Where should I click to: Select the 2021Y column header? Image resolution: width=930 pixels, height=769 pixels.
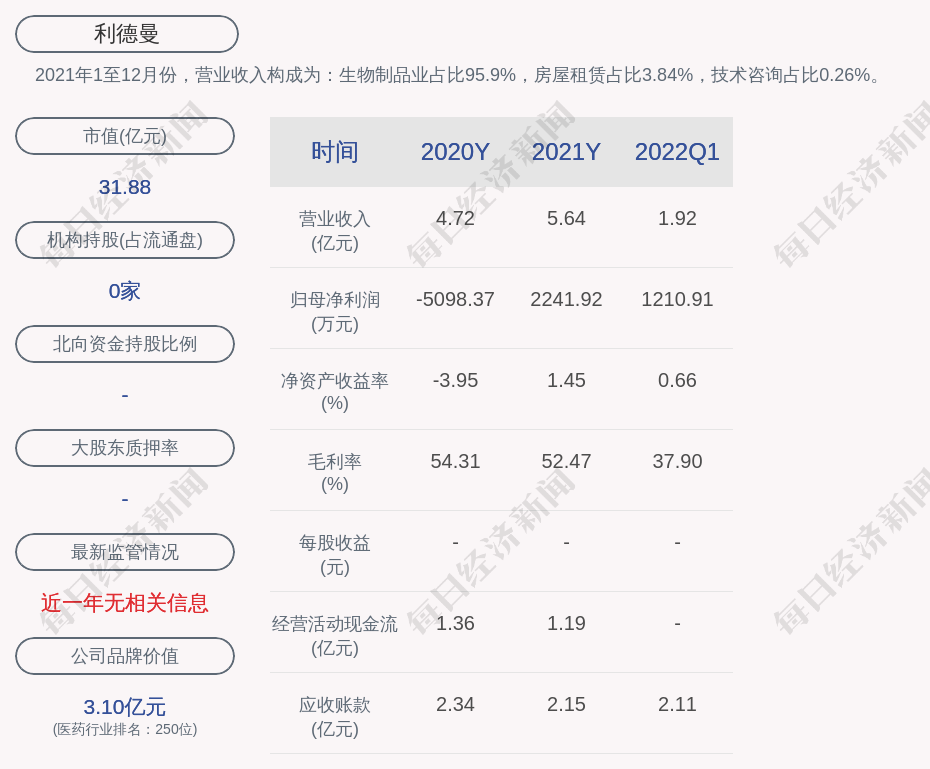pyautogui.click(x=566, y=152)
